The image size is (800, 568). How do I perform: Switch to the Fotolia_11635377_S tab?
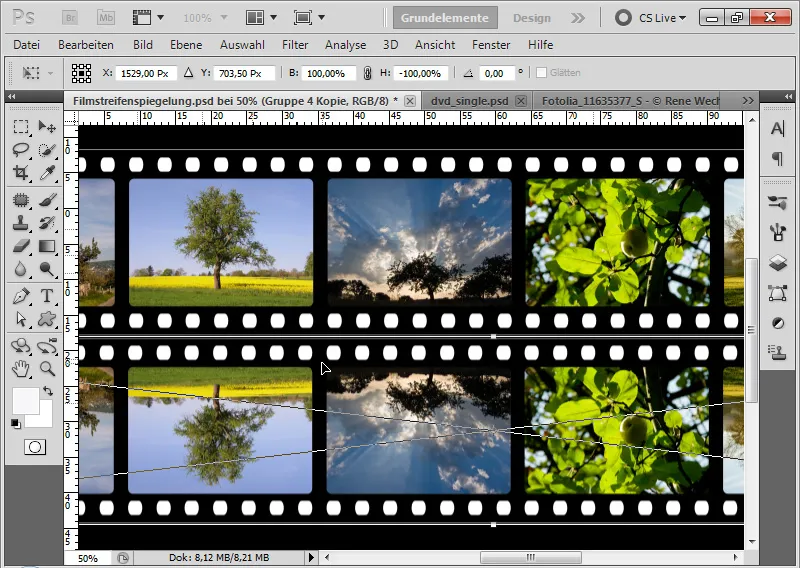pyautogui.click(x=631, y=101)
